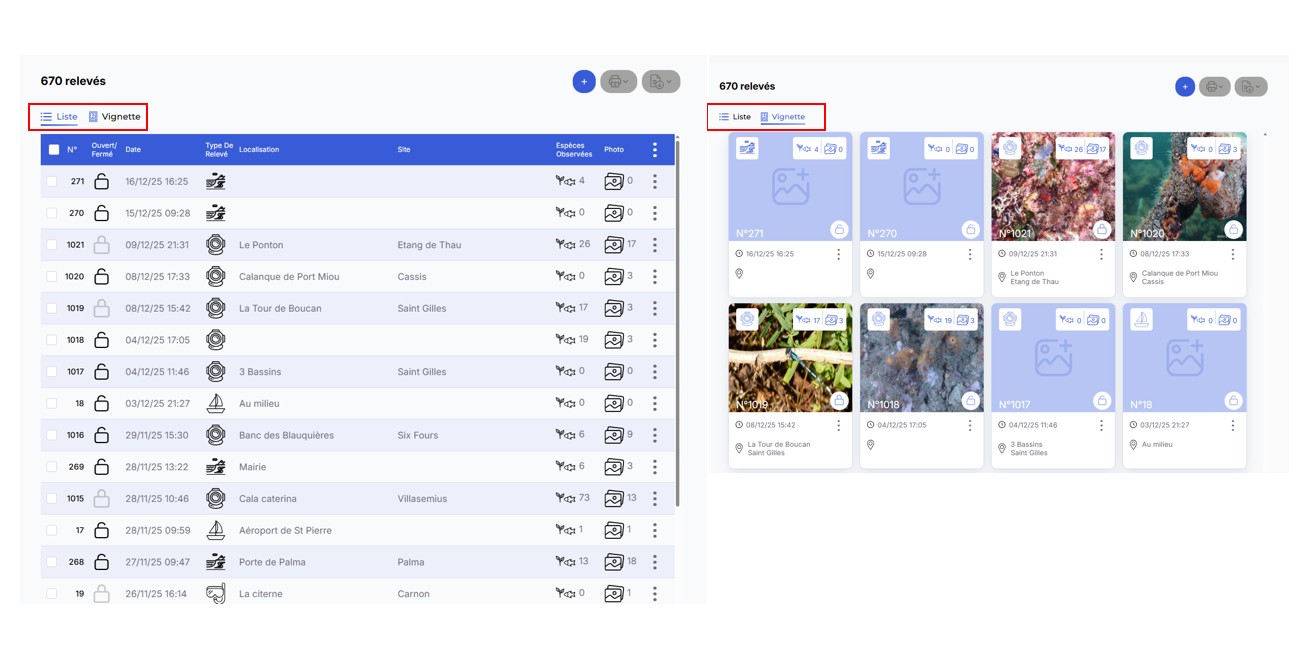
Task: Open the three-dot column menu in the table header
Action: pyautogui.click(x=655, y=150)
